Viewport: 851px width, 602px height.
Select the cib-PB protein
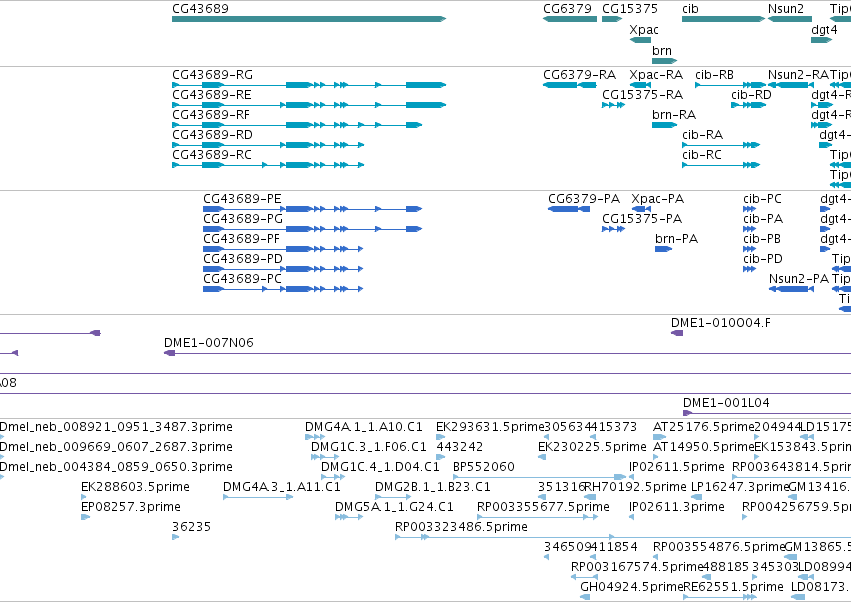749,249
